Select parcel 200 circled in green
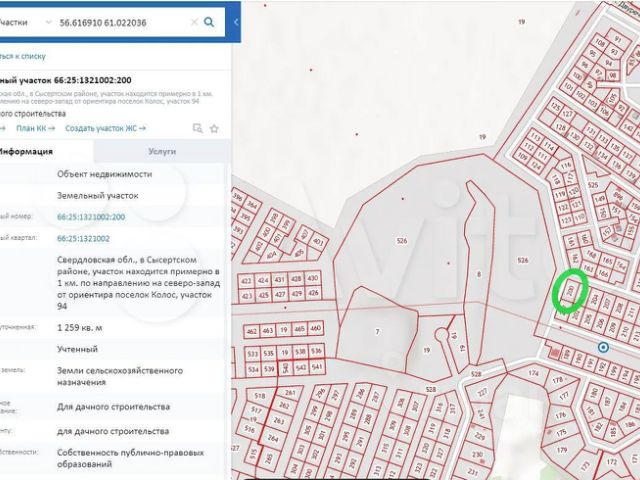Image resolution: width=640 pixels, height=480 pixels. (569, 291)
